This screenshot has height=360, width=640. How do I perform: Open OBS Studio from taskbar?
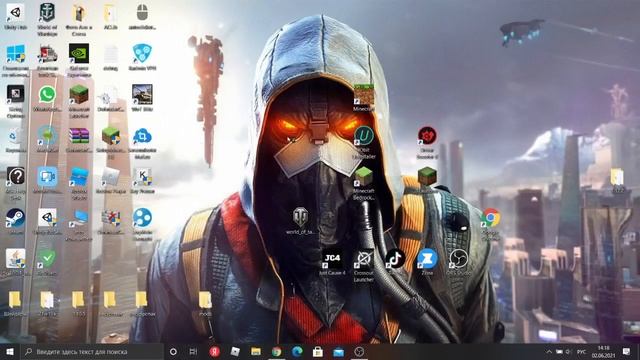pyautogui.click(x=359, y=351)
